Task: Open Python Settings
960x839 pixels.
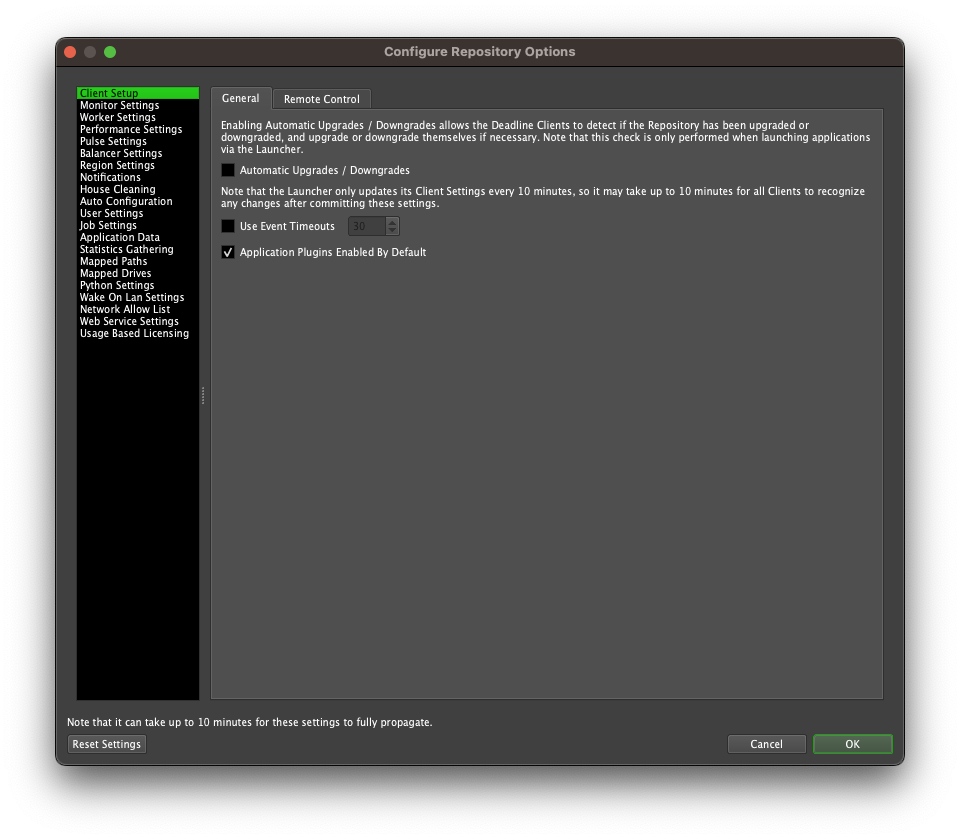Action: pos(138,285)
